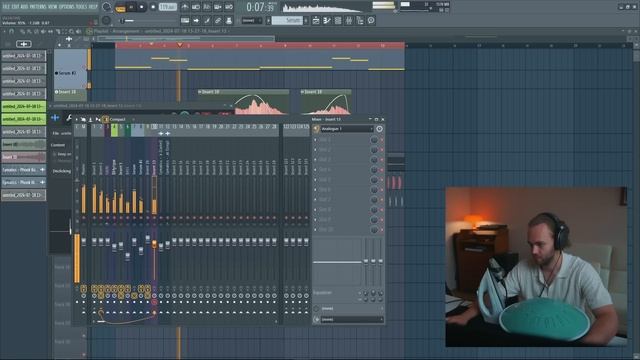Open the PATTERNS menu
The image size is (640, 360).
(38, 7)
